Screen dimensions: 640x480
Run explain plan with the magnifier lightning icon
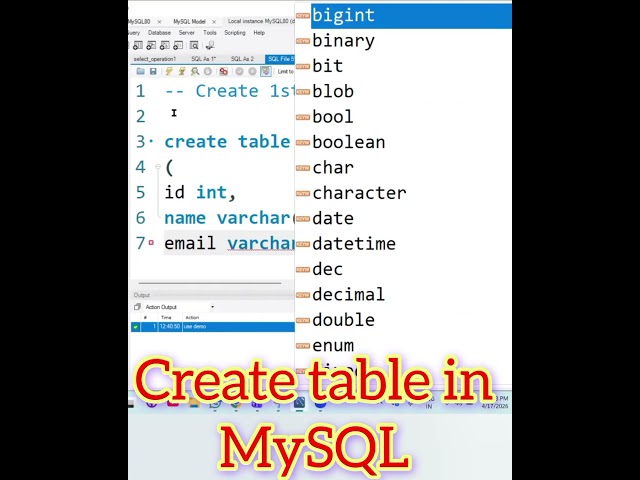[x=195, y=71]
